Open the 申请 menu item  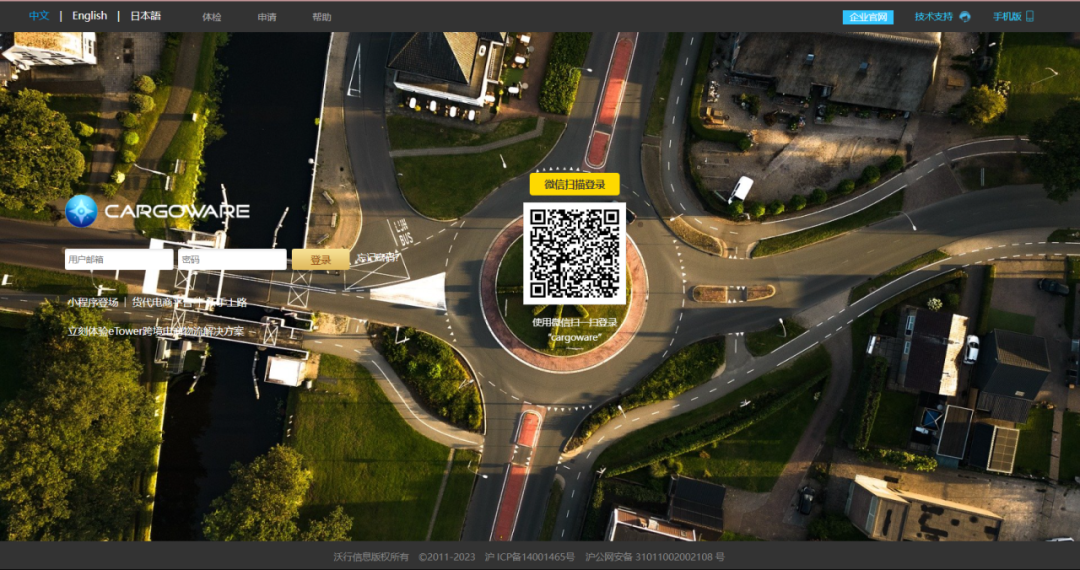point(267,17)
